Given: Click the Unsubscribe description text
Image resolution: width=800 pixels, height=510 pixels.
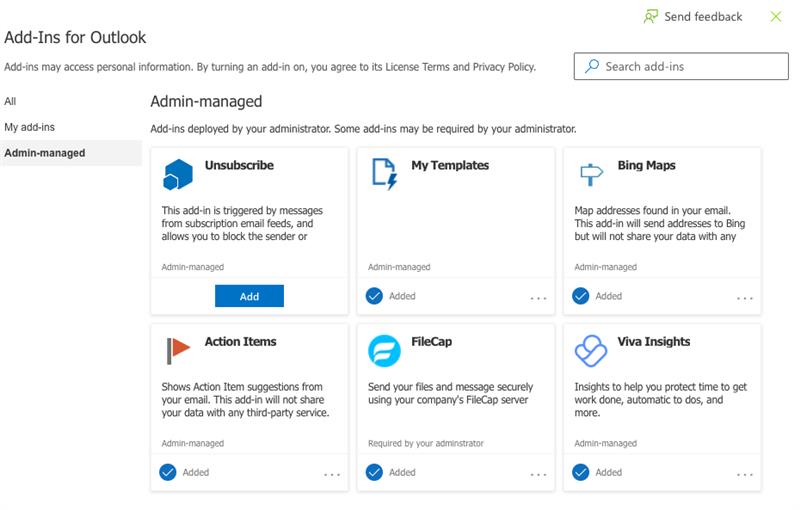Looking at the screenshot, I should (x=242, y=223).
